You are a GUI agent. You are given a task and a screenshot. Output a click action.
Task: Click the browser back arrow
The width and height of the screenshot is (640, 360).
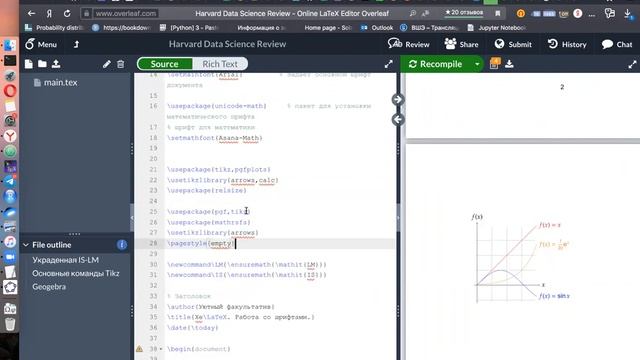point(31,13)
